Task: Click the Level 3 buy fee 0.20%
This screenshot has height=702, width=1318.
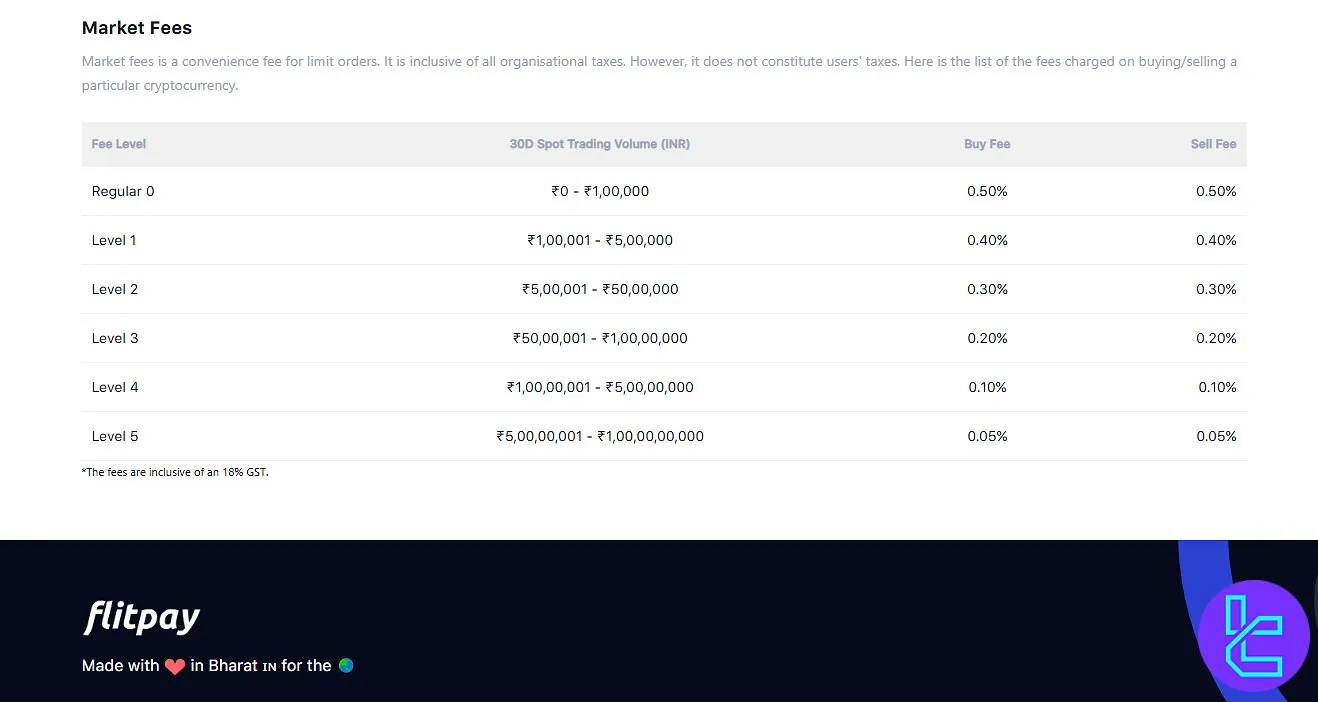Action: coord(987,338)
